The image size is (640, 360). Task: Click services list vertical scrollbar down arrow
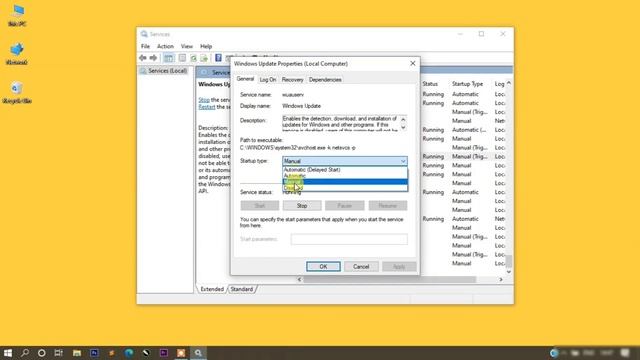pos(509,271)
